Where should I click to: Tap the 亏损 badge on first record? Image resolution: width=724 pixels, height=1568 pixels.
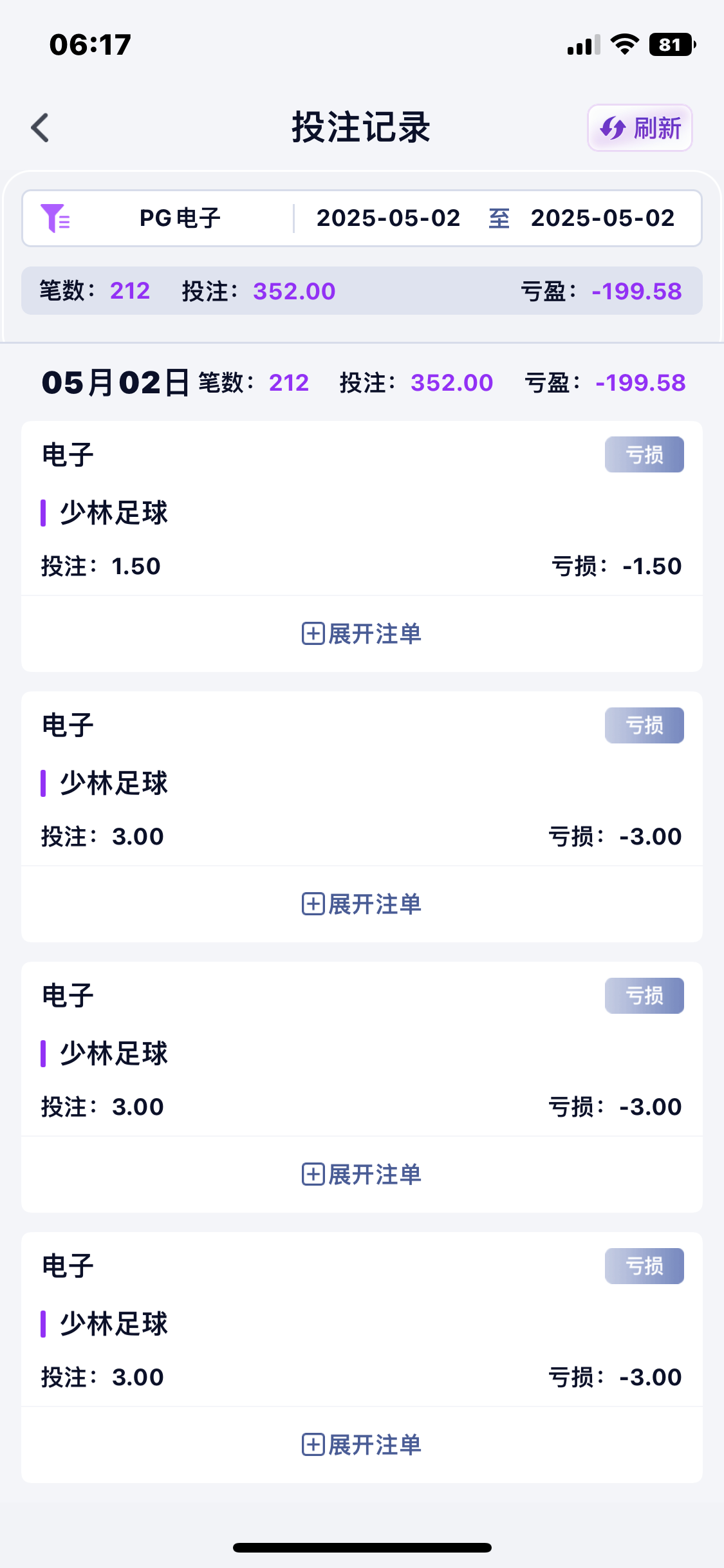[644, 455]
